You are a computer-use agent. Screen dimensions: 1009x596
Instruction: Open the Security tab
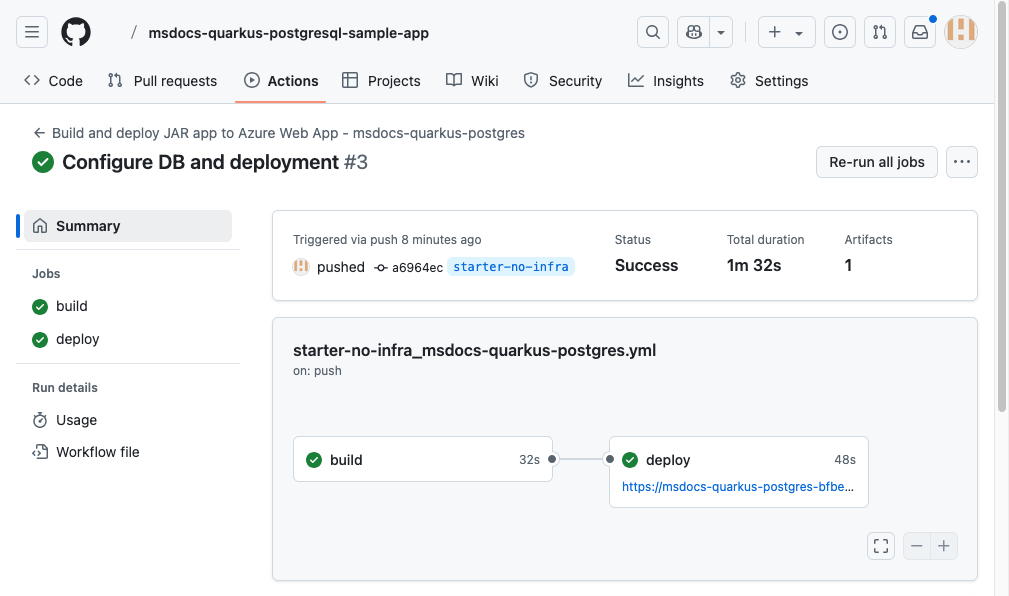[x=562, y=81]
